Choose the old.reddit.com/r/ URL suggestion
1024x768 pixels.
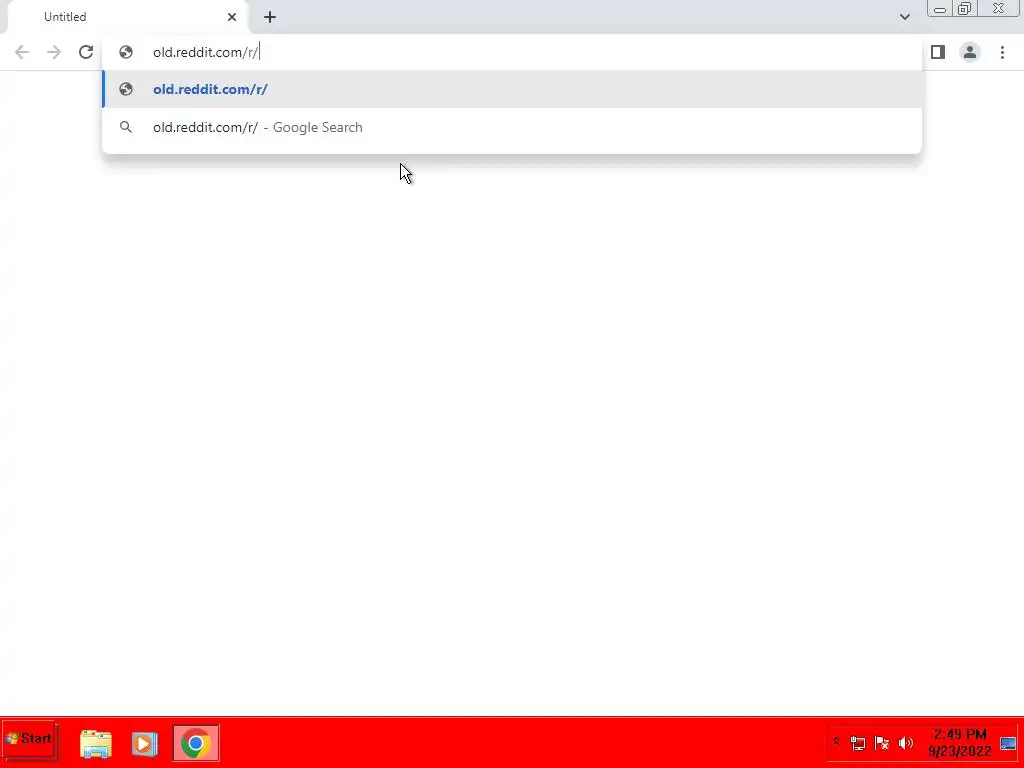(512, 89)
